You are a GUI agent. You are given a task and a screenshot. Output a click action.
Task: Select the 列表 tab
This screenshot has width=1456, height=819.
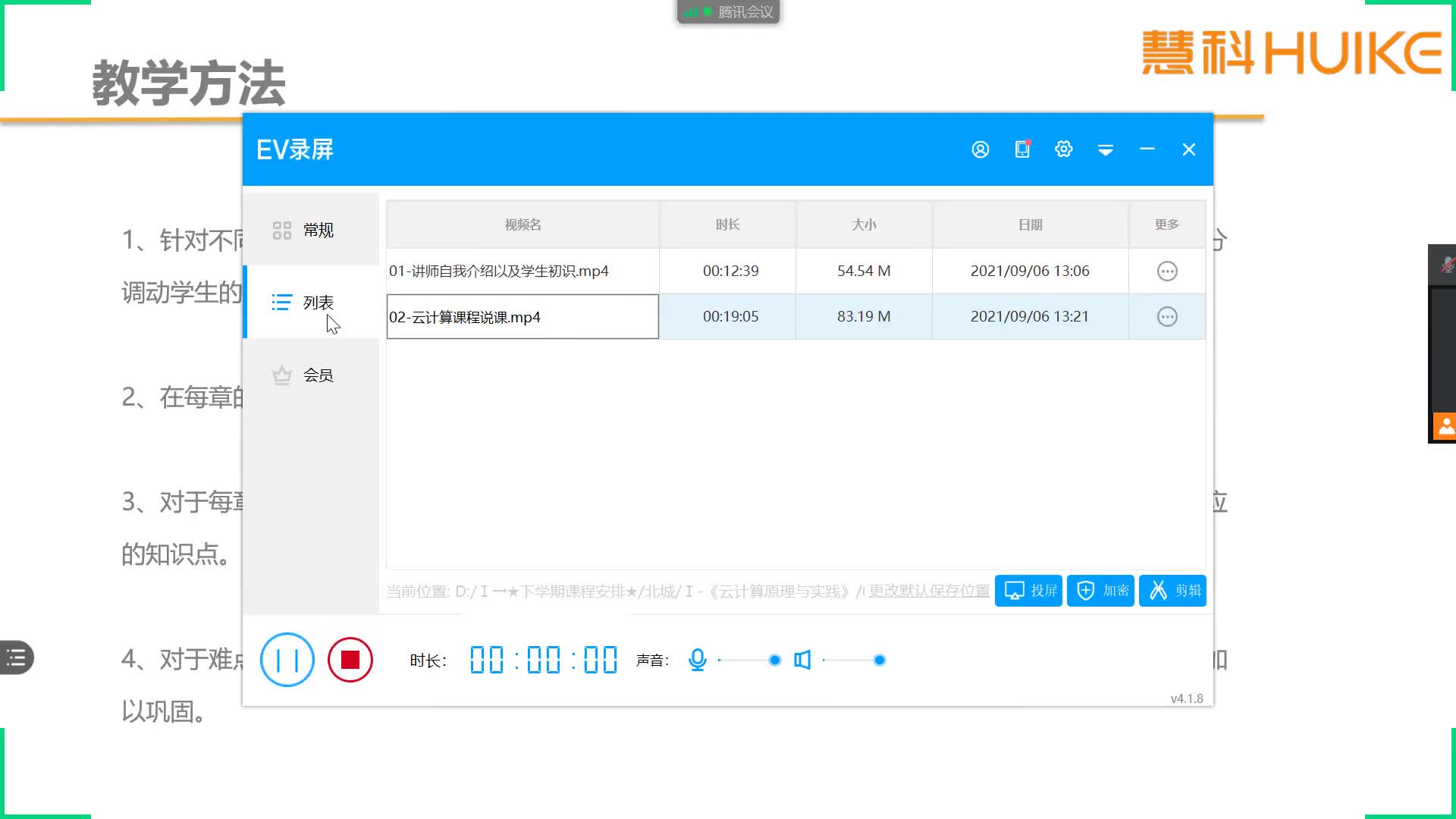coord(311,303)
